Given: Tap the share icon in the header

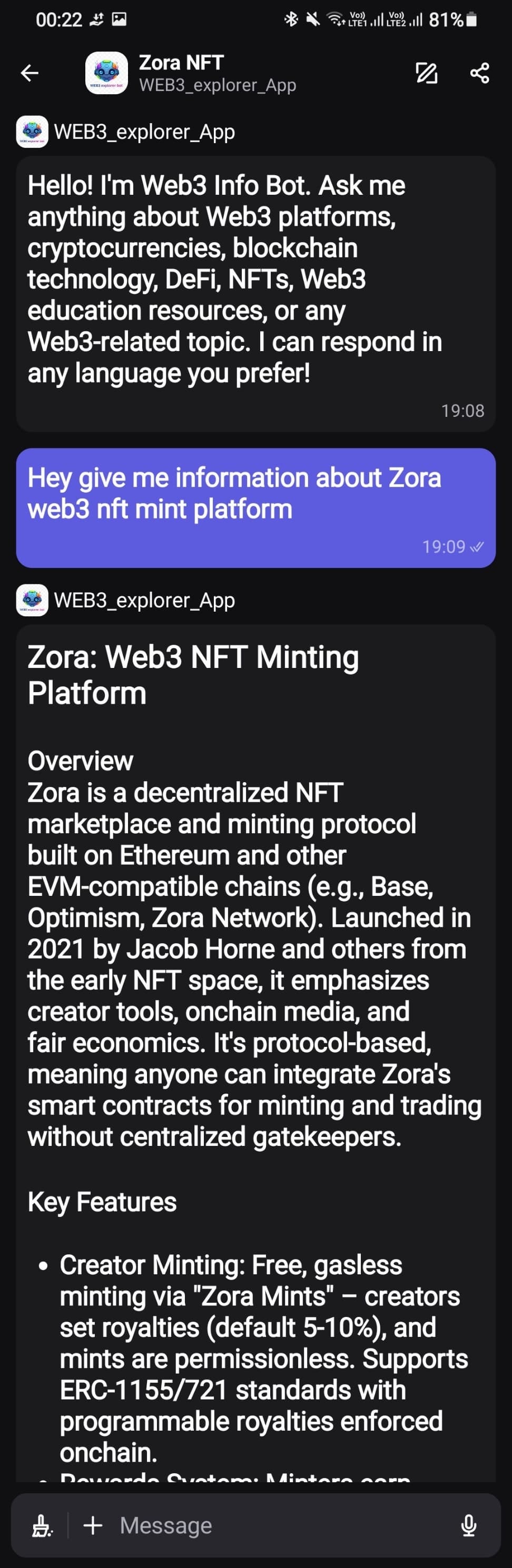Looking at the screenshot, I should click(x=479, y=74).
